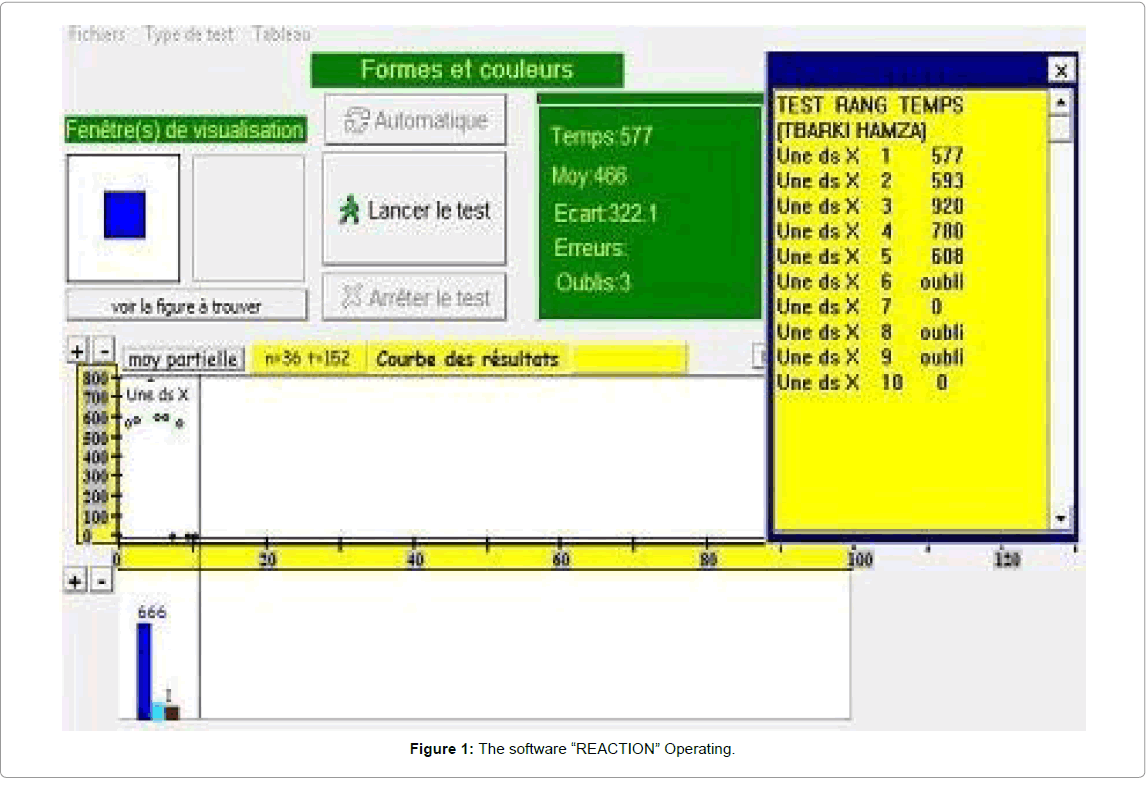Open the Fichiers menu
Screen dimensions: 1148x790
point(97,34)
